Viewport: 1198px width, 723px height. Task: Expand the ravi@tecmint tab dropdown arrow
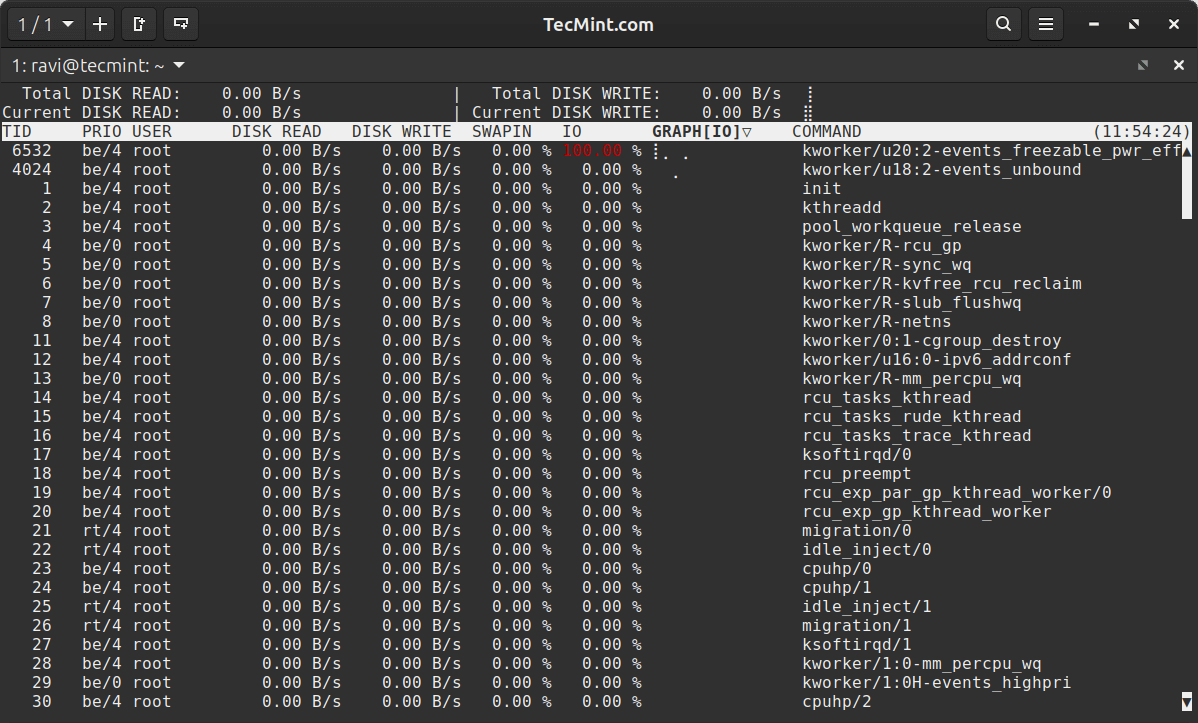click(x=177, y=65)
